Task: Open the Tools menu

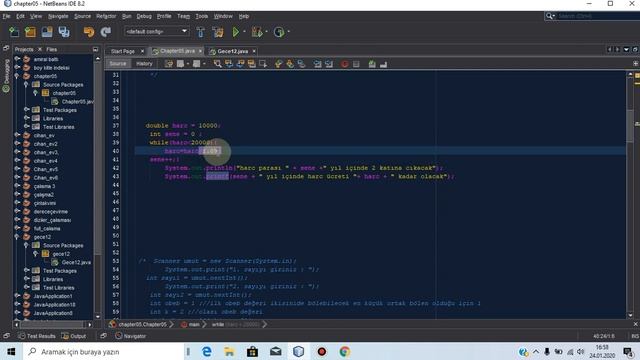Action: pos(202,16)
